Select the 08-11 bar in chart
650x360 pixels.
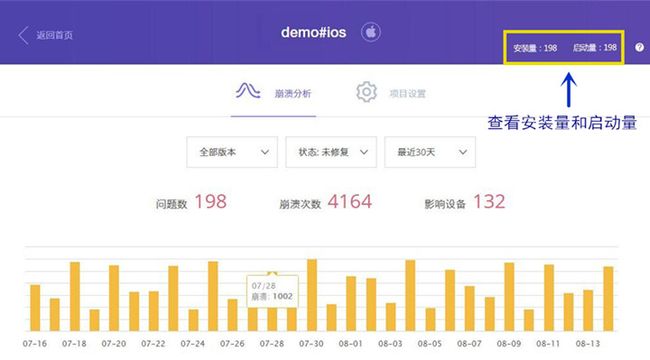click(549, 298)
